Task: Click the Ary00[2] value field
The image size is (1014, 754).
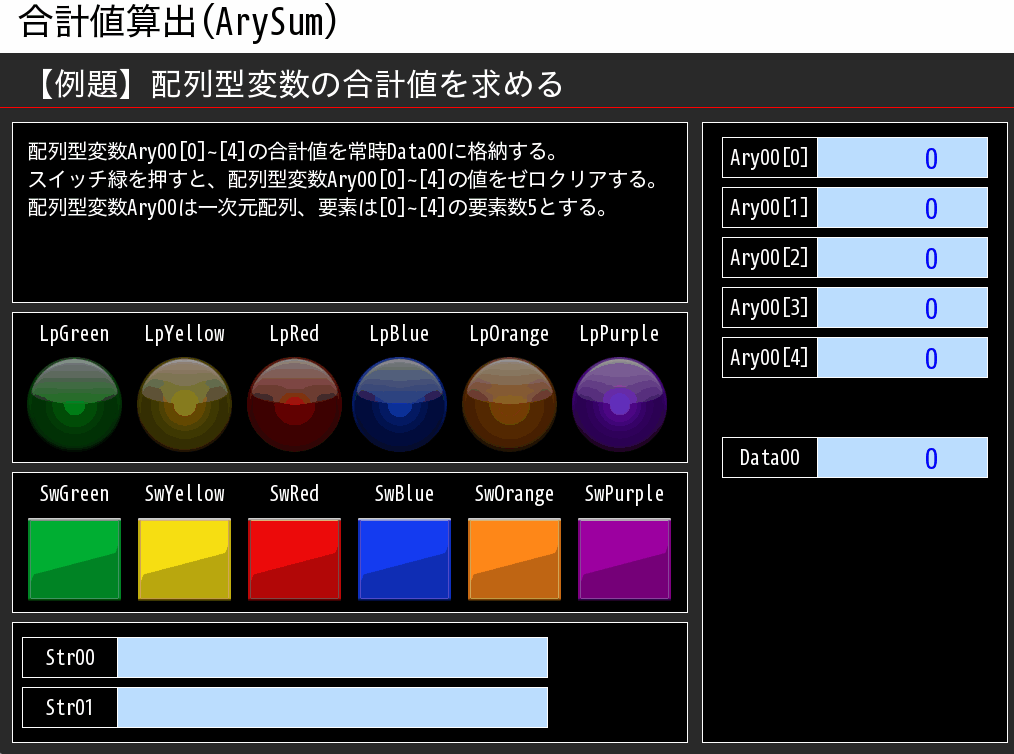Action: coord(903,257)
